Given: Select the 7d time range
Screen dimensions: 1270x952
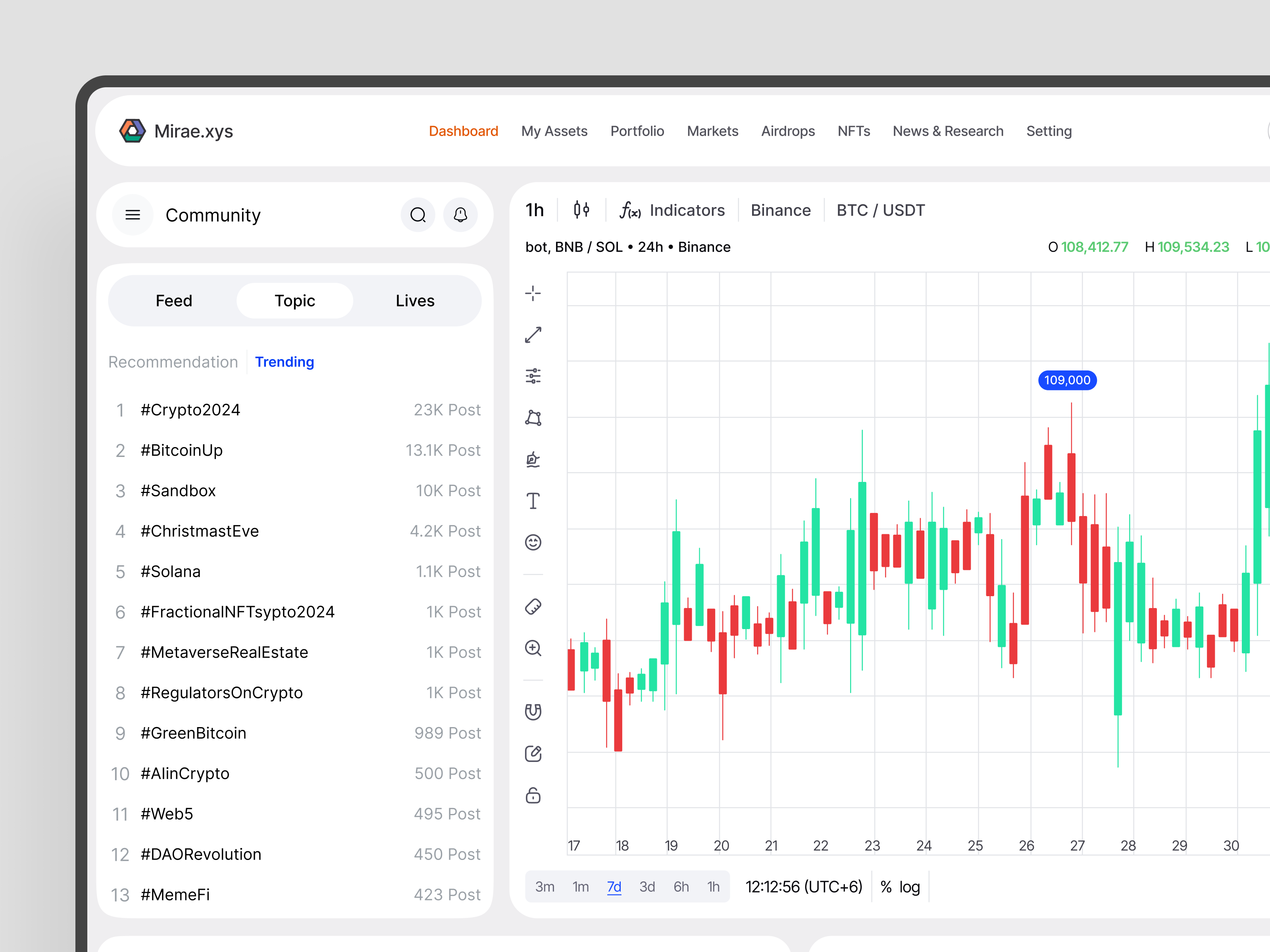Looking at the screenshot, I should coord(614,887).
